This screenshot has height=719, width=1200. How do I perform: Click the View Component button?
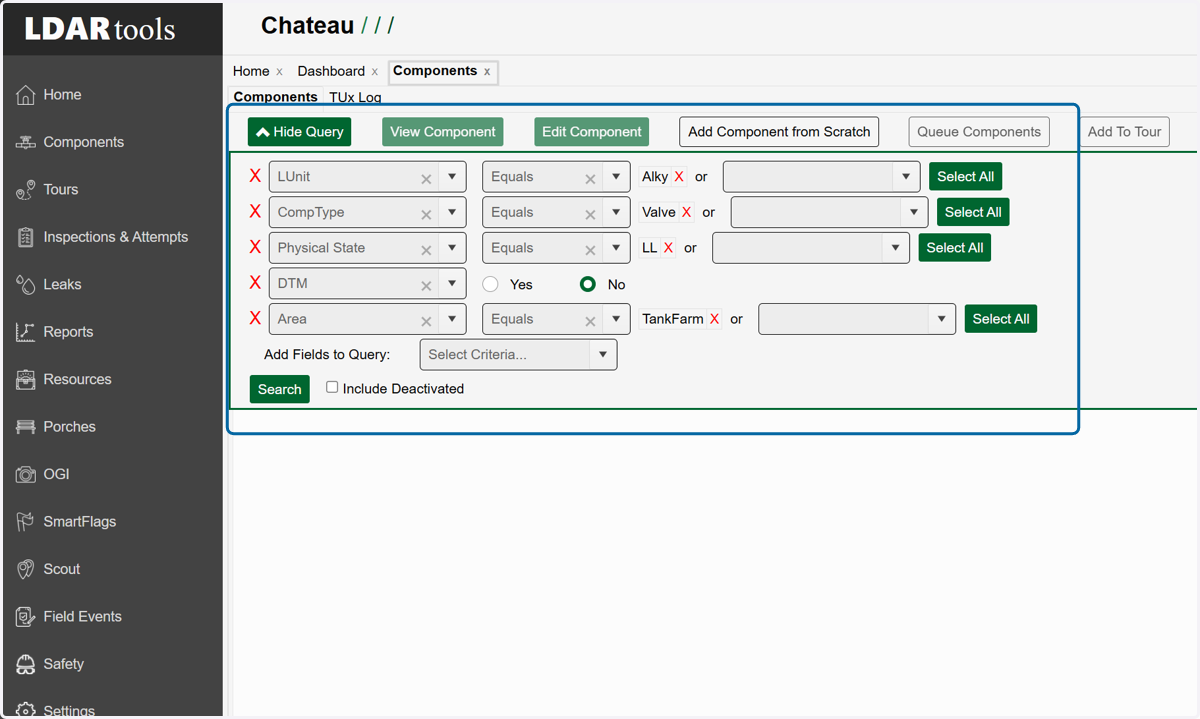[443, 132]
